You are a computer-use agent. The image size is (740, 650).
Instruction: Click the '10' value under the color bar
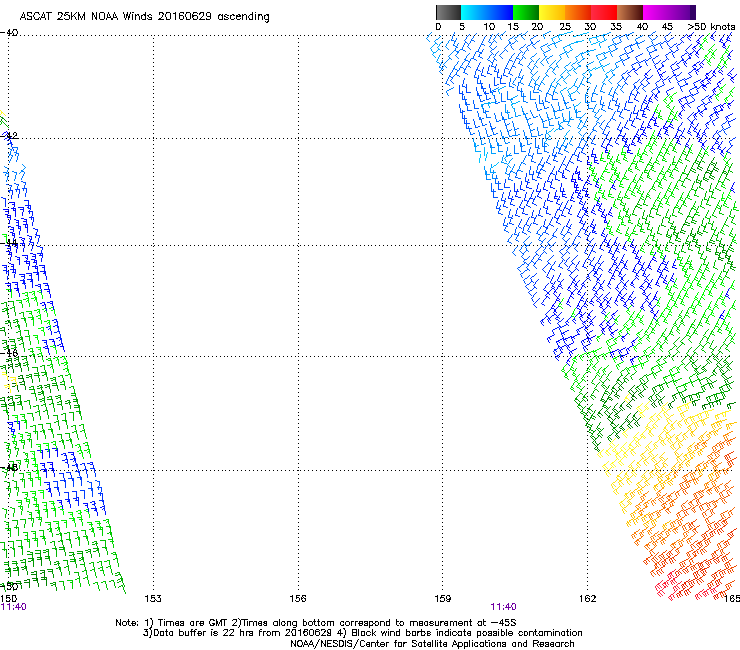coord(489,26)
